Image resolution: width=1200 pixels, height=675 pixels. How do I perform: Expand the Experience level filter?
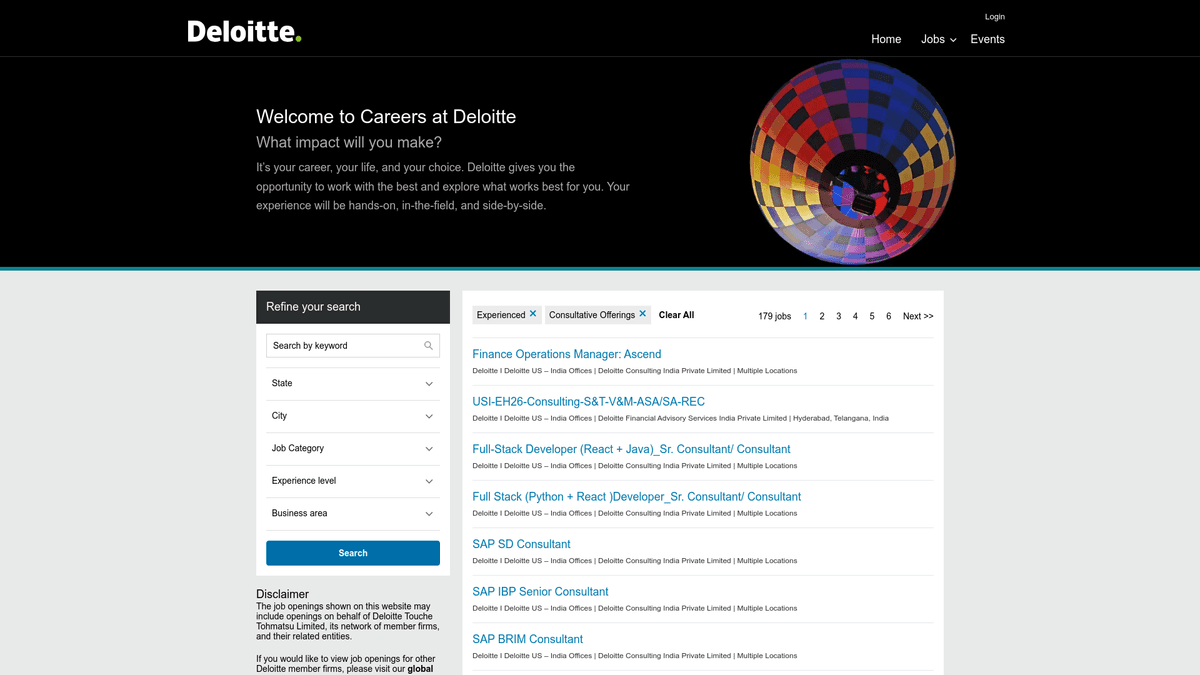coord(353,481)
